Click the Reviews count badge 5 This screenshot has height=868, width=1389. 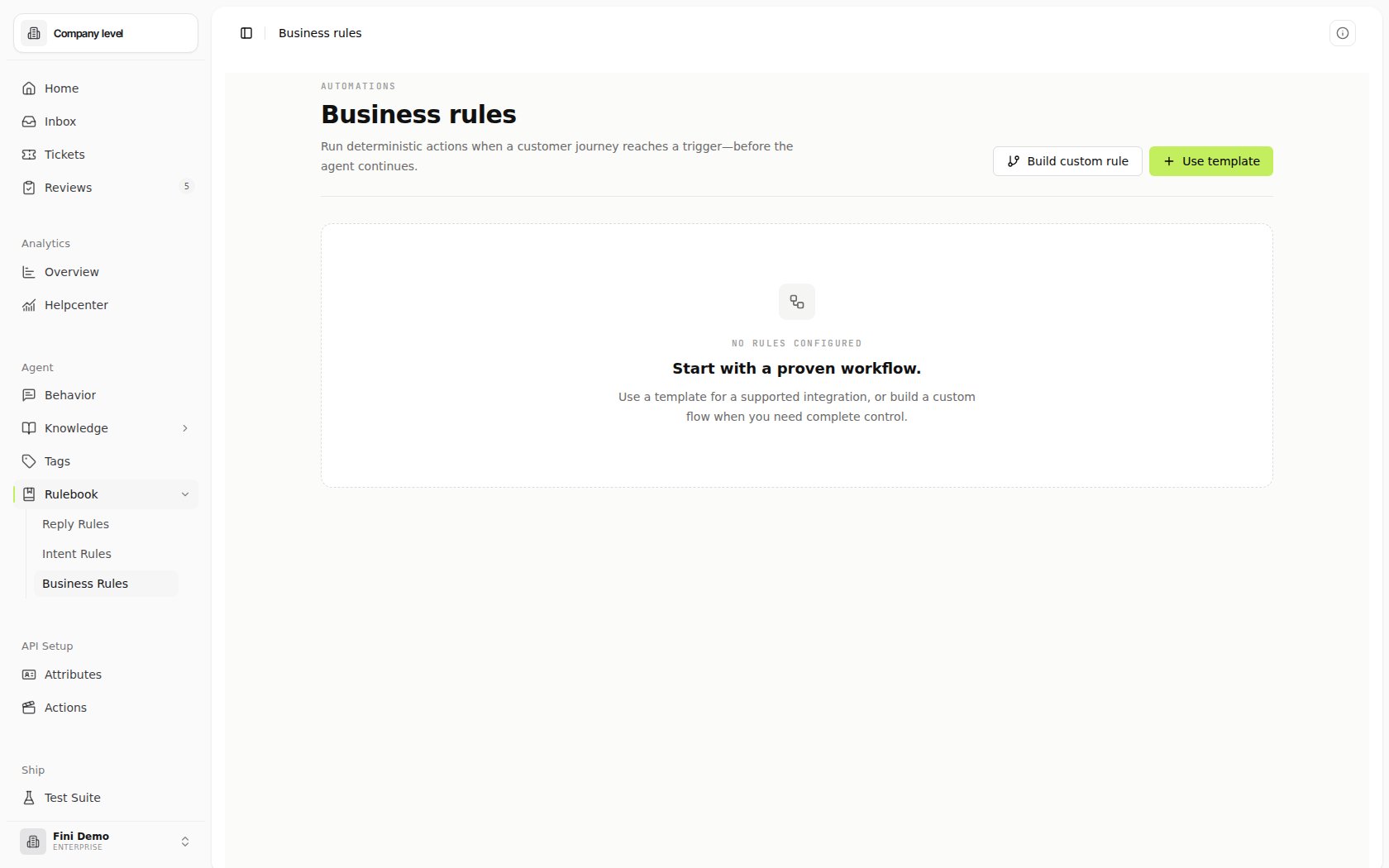click(x=186, y=187)
